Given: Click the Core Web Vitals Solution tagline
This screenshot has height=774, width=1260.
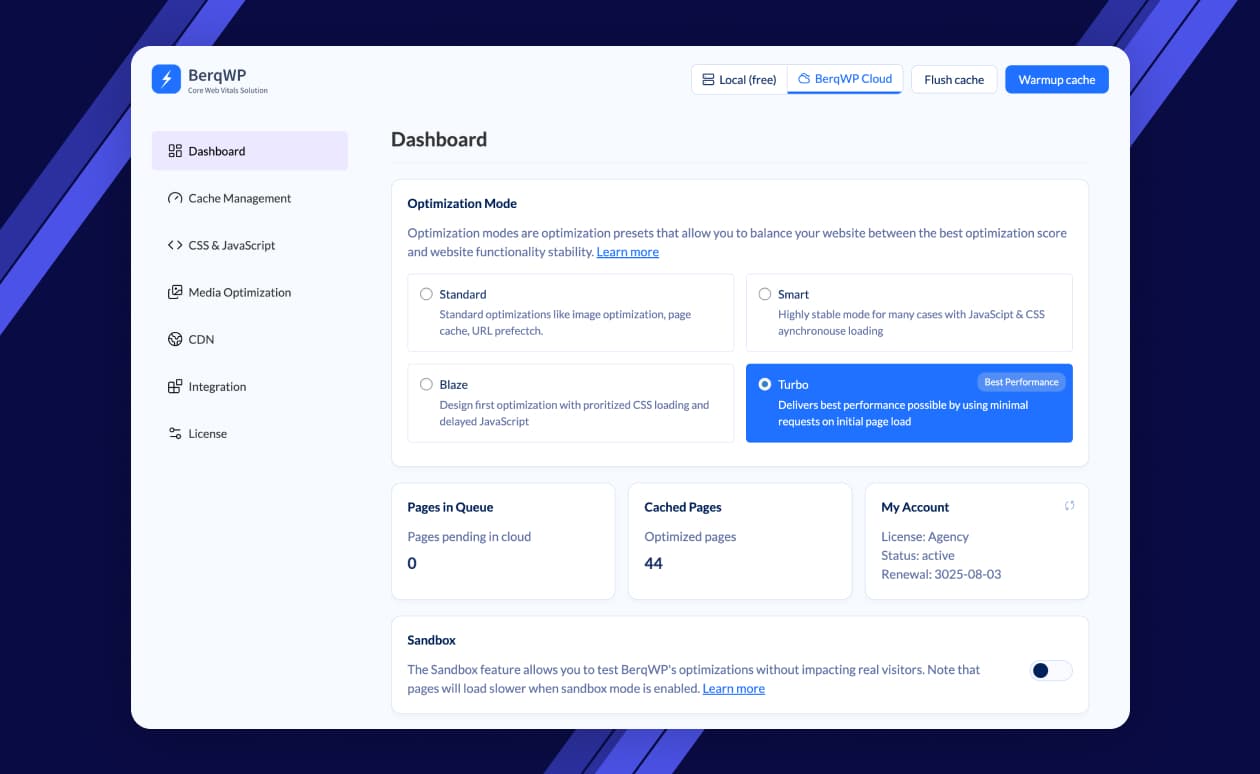Looking at the screenshot, I should [x=228, y=91].
